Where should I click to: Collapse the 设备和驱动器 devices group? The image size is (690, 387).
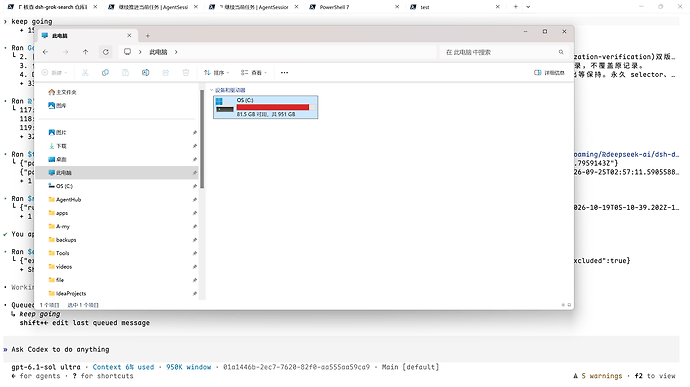coord(212,90)
